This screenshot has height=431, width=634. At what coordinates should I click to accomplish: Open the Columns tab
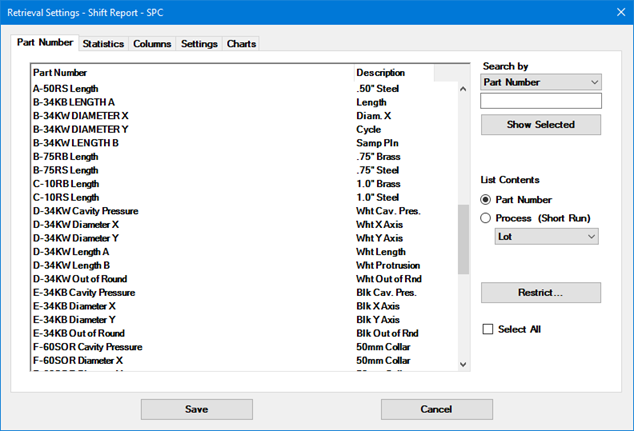click(x=152, y=44)
